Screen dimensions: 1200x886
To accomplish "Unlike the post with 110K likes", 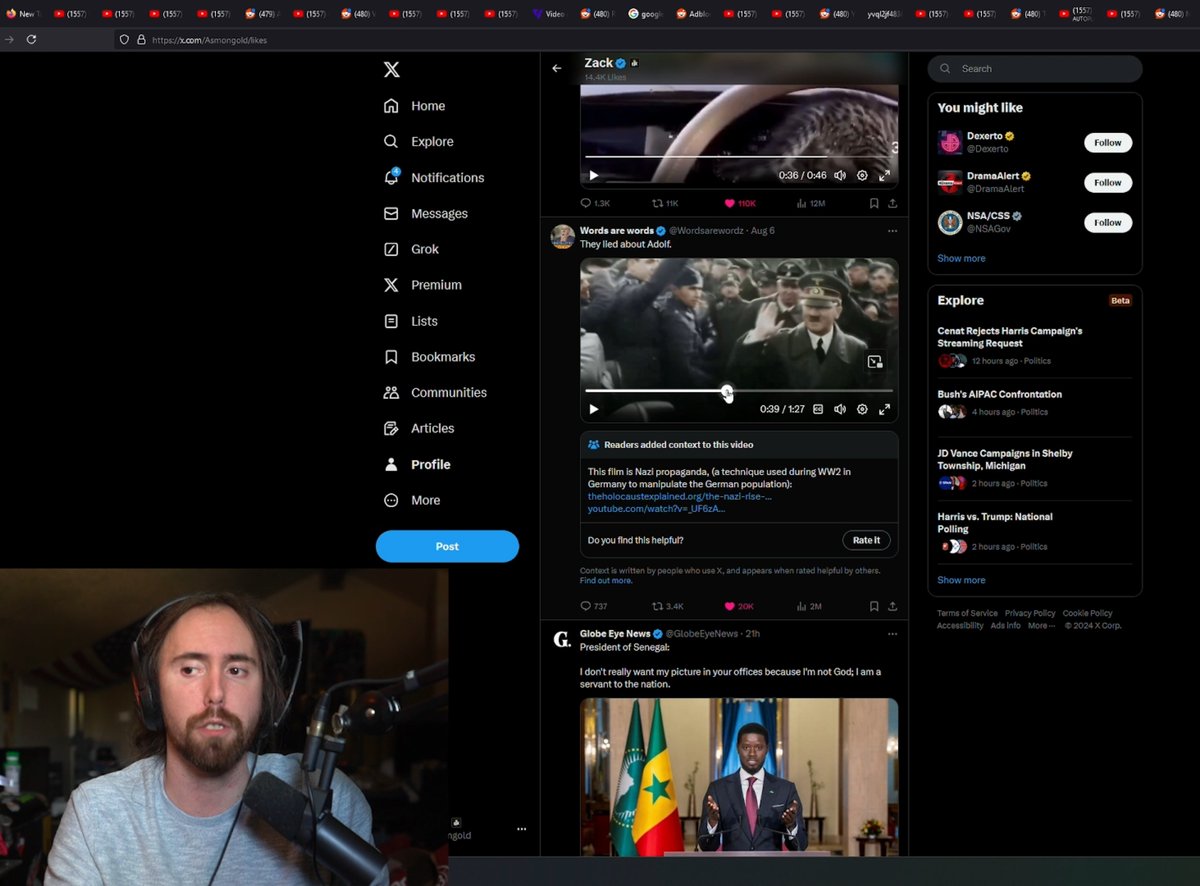I will click(x=740, y=203).
